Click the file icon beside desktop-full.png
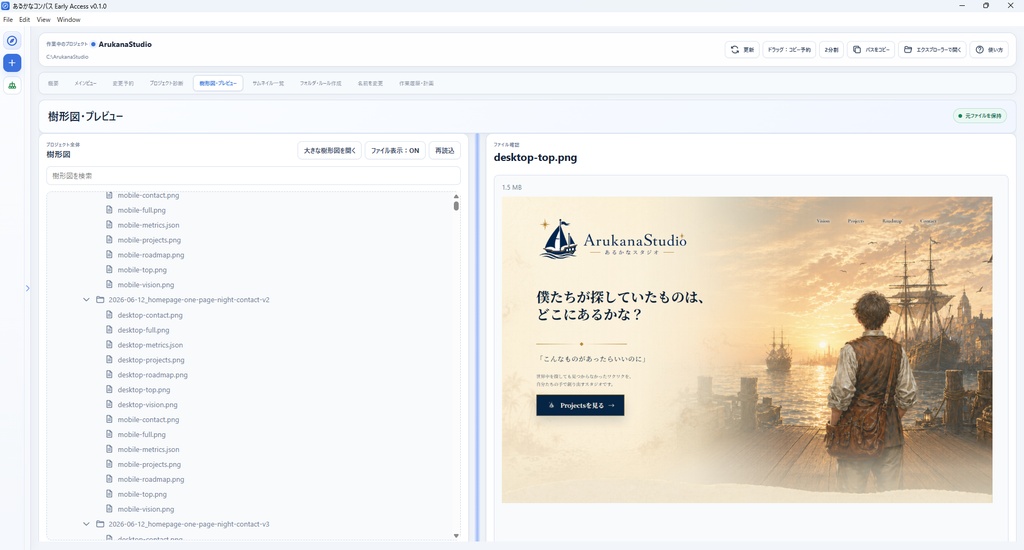The width and height of the screenshot is (1024, 550). coord(109,330)
